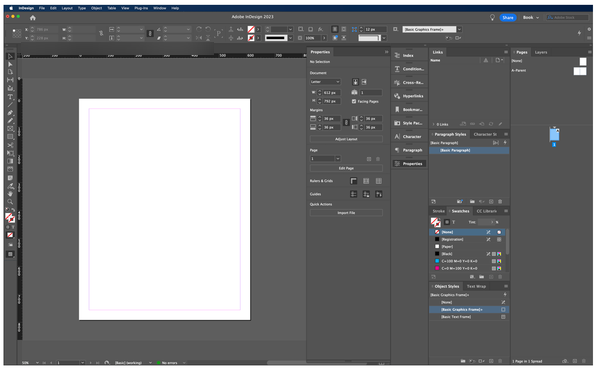Switch to the Text Wrap tab

click(x=476, y=286)
